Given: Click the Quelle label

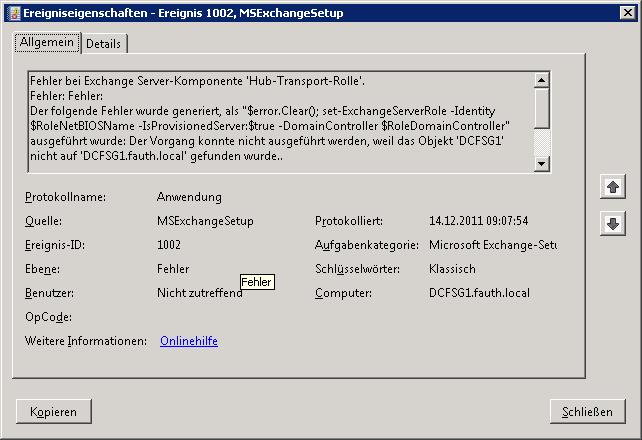Looking at the screenshot, I should point(43,221).
